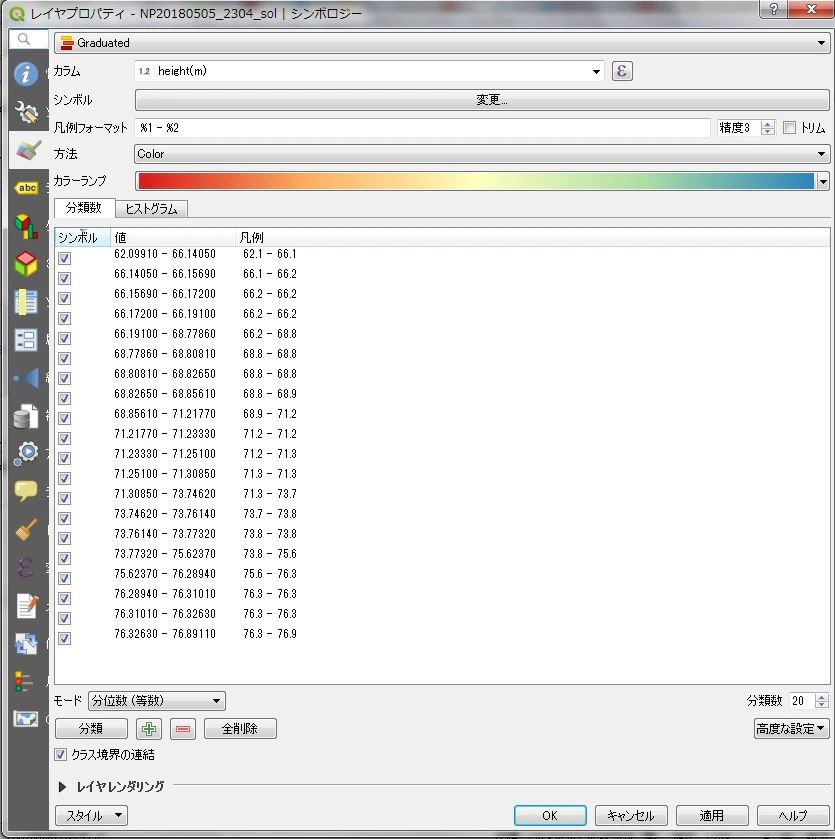This screenshot has height=839, width=835.
Task: Click the search magnifier field in sidebar
Action: 29,39
